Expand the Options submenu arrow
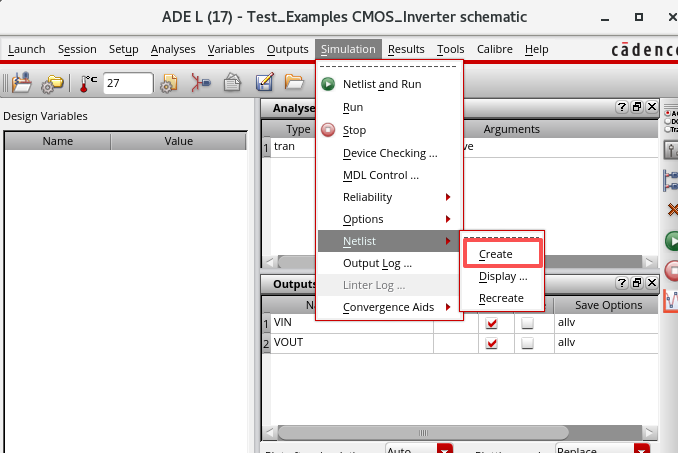This screenshot has width=678, height=453. (448, 219)
